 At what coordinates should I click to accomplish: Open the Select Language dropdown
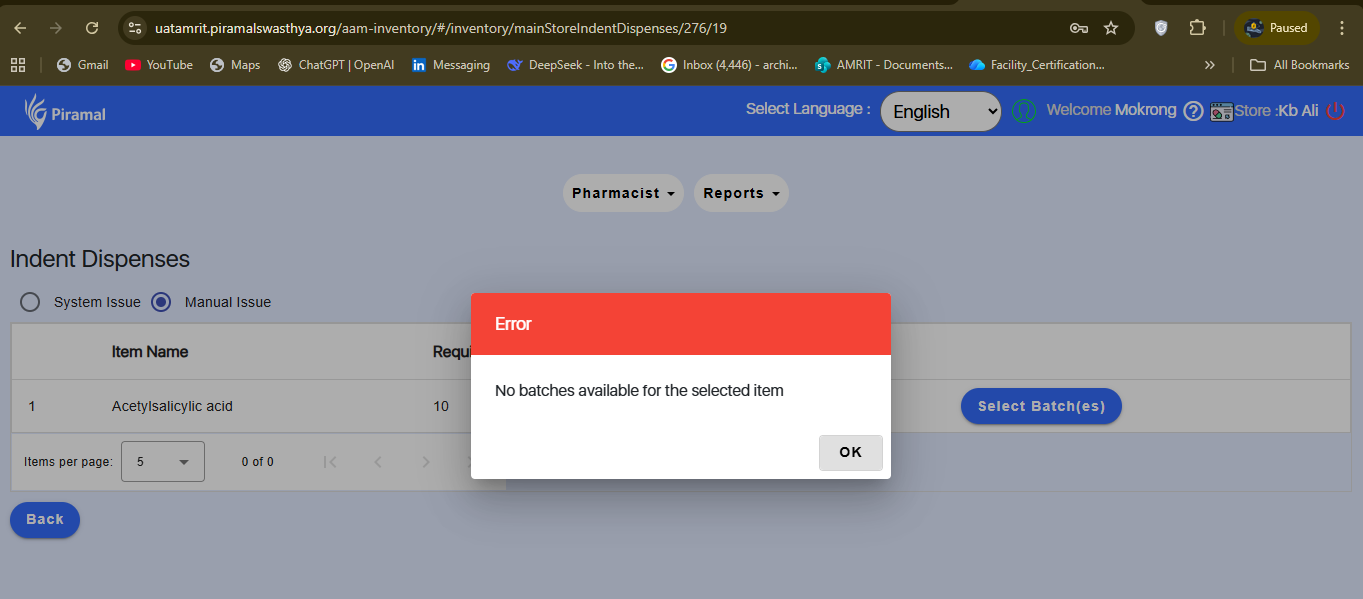(x=940, y=112)
